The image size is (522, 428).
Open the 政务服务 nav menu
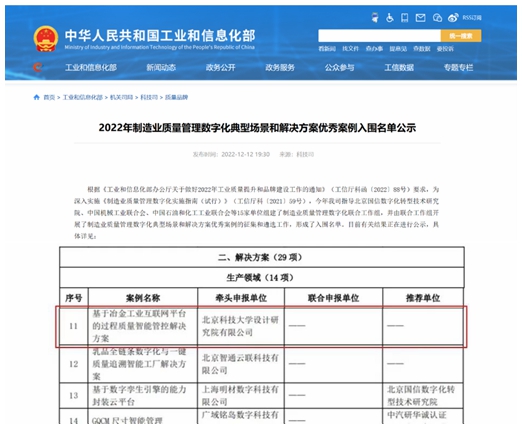pyautogui.click(x=280, y=68)
